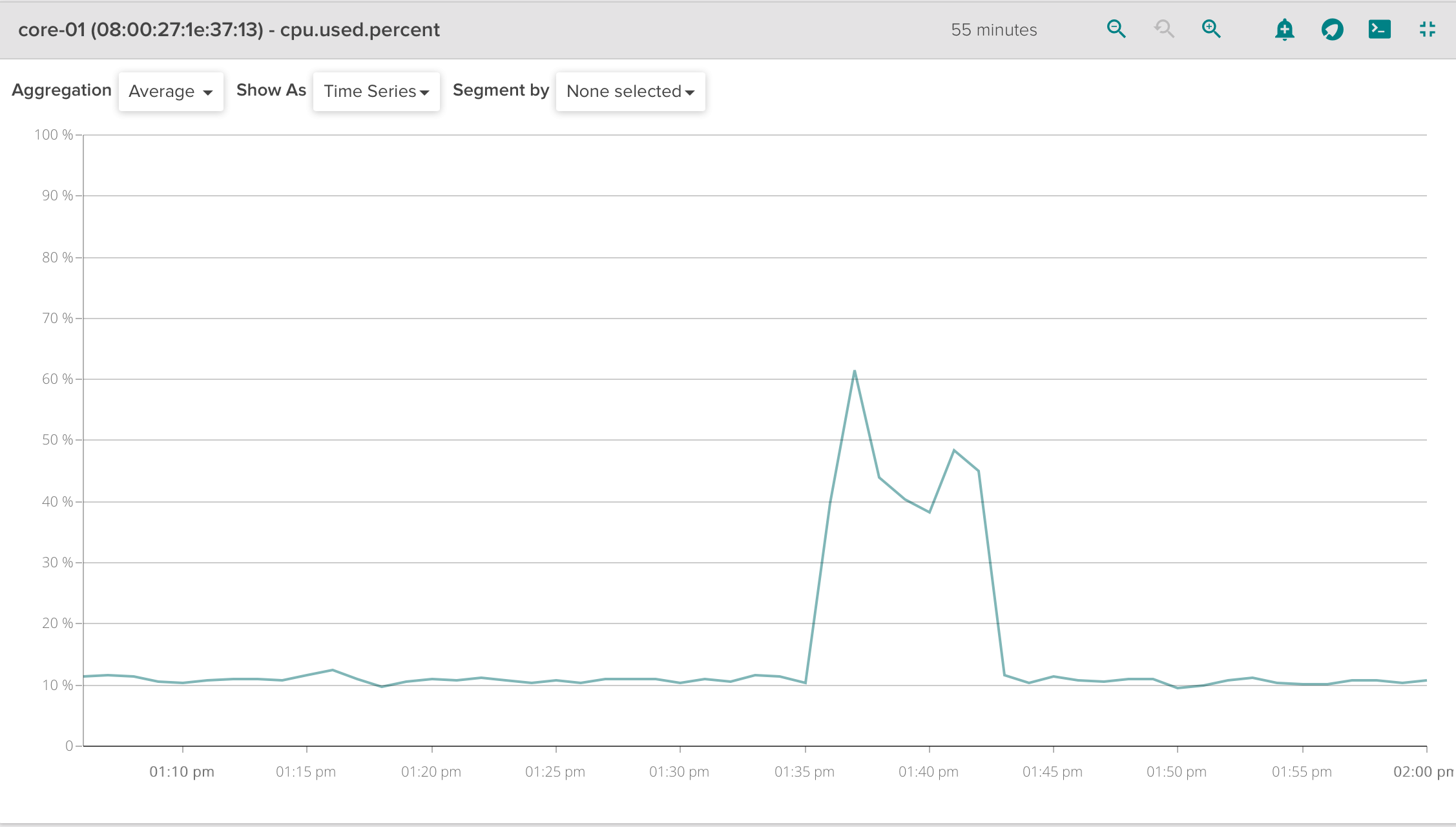Click the second peak near 48% on chart
The image size is (1456, 827).
pyautogui.click(x=954, y=450)
